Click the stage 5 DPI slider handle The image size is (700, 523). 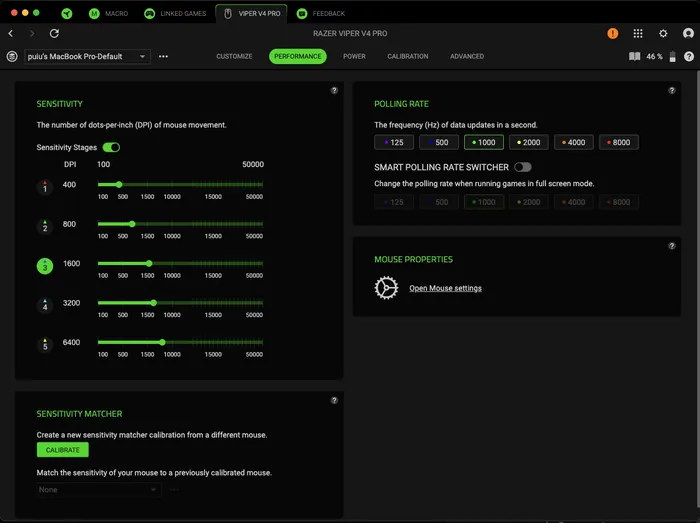point(162,342)
